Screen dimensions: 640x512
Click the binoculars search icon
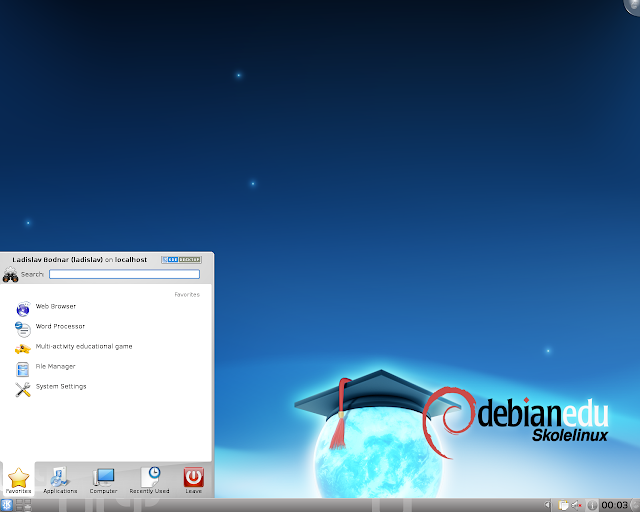click(10, 275)
